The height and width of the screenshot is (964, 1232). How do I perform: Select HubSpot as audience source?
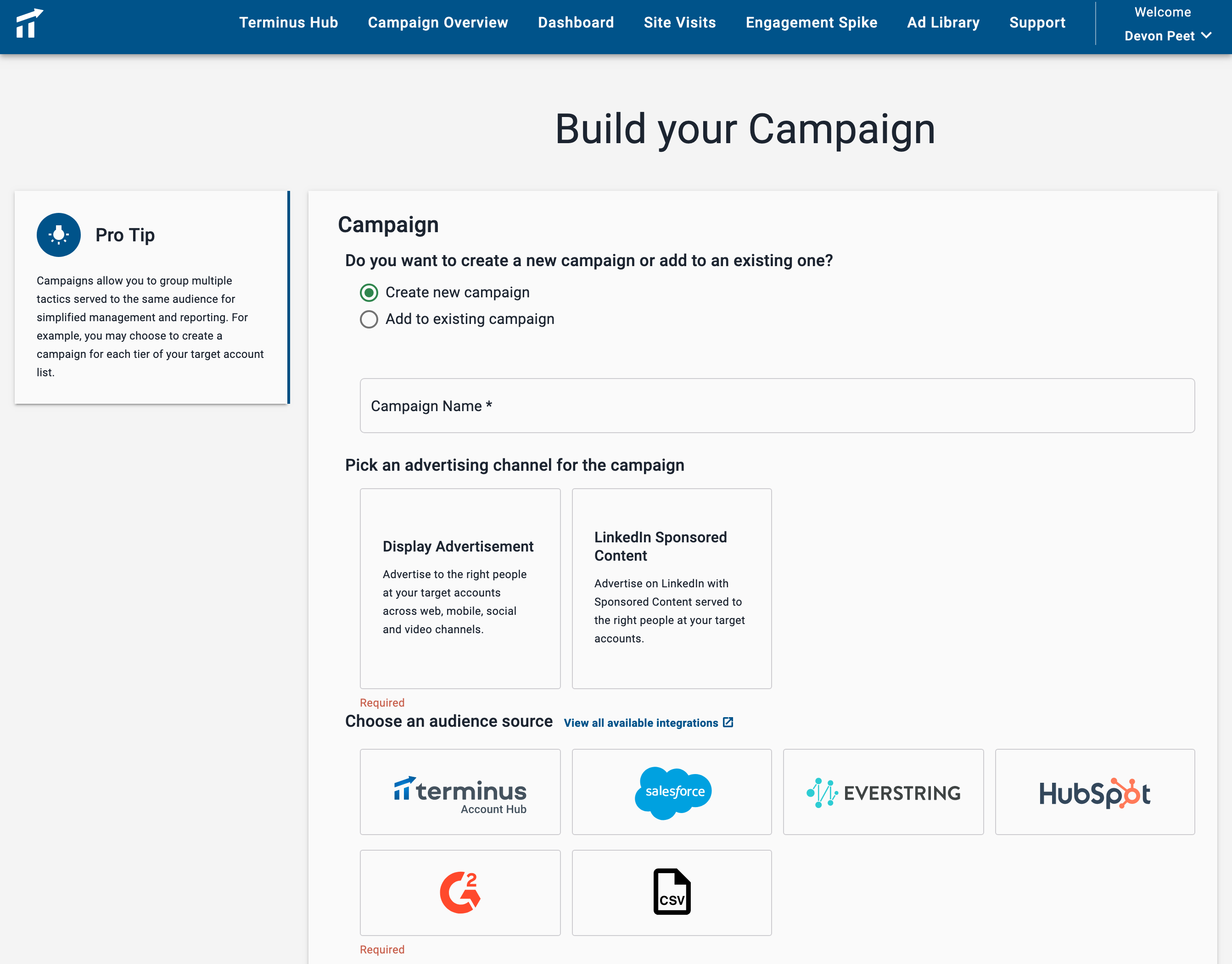(x=1095, y=792)
